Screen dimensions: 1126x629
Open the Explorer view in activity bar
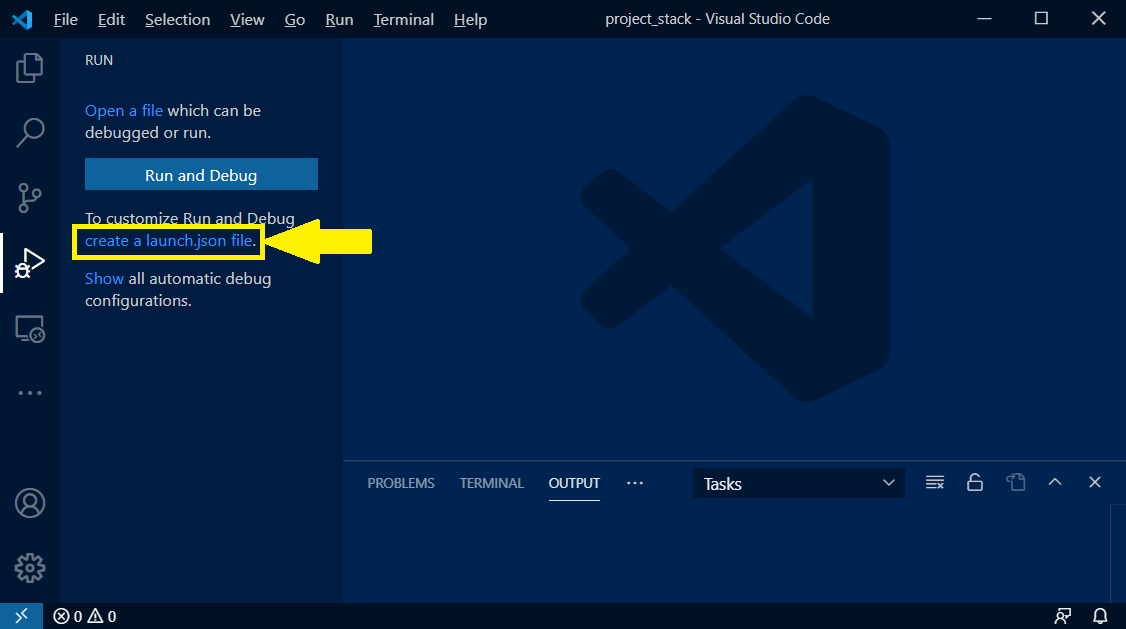(29, 68)
